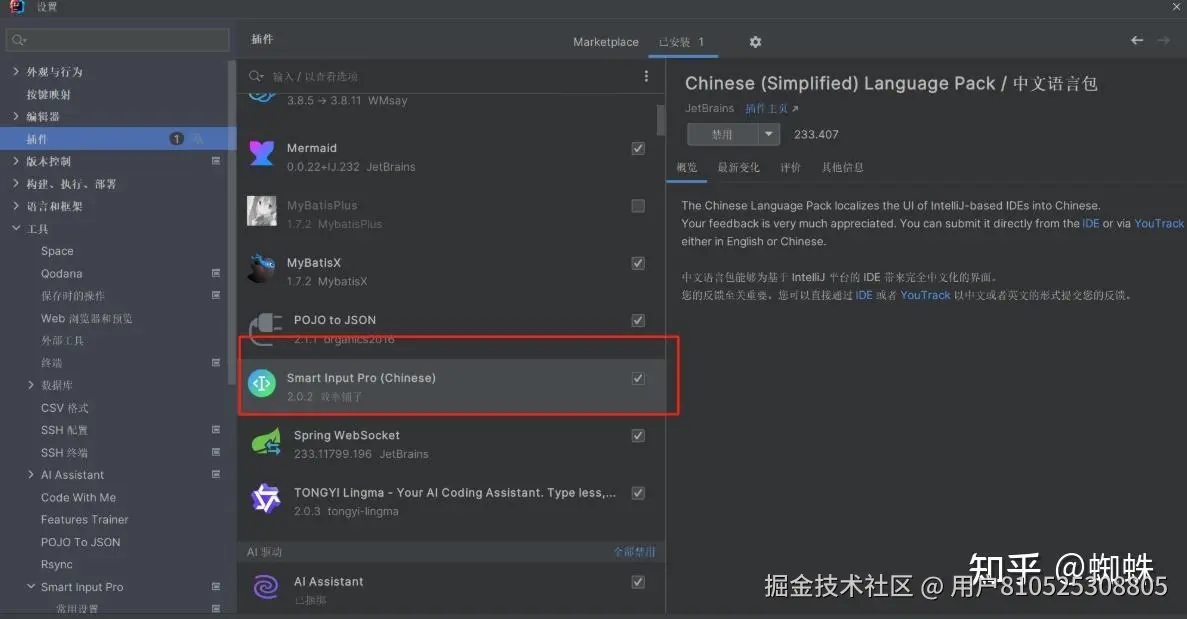Viewport: 1187px width, 619px height.
Task: Click the project-level icon beside Smart Input Pro
Action: (216, 586)
